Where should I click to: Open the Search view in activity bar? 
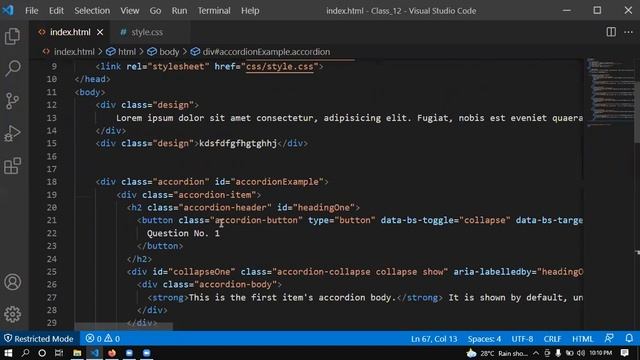[x=12, y=68]
